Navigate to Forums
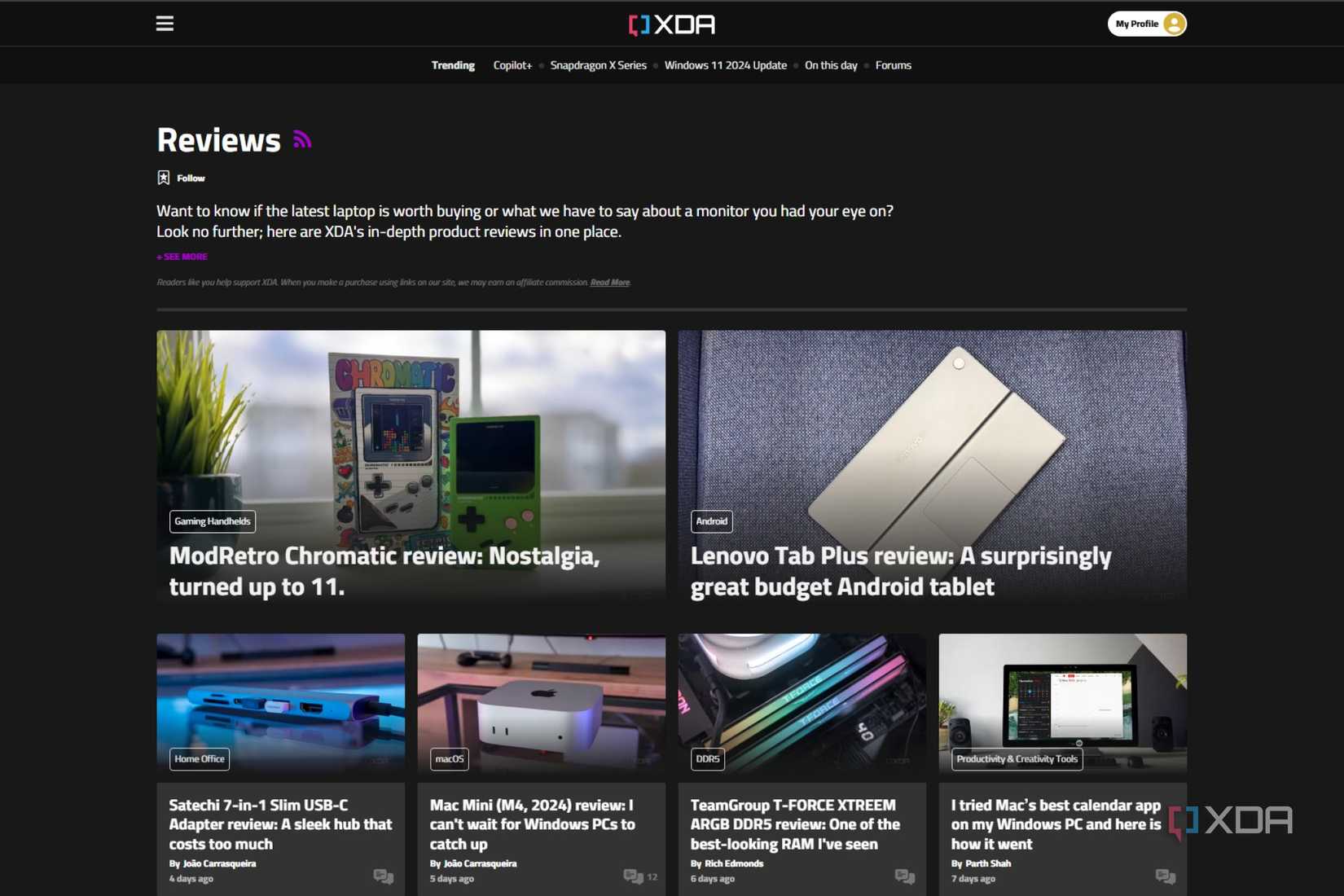 893,65
